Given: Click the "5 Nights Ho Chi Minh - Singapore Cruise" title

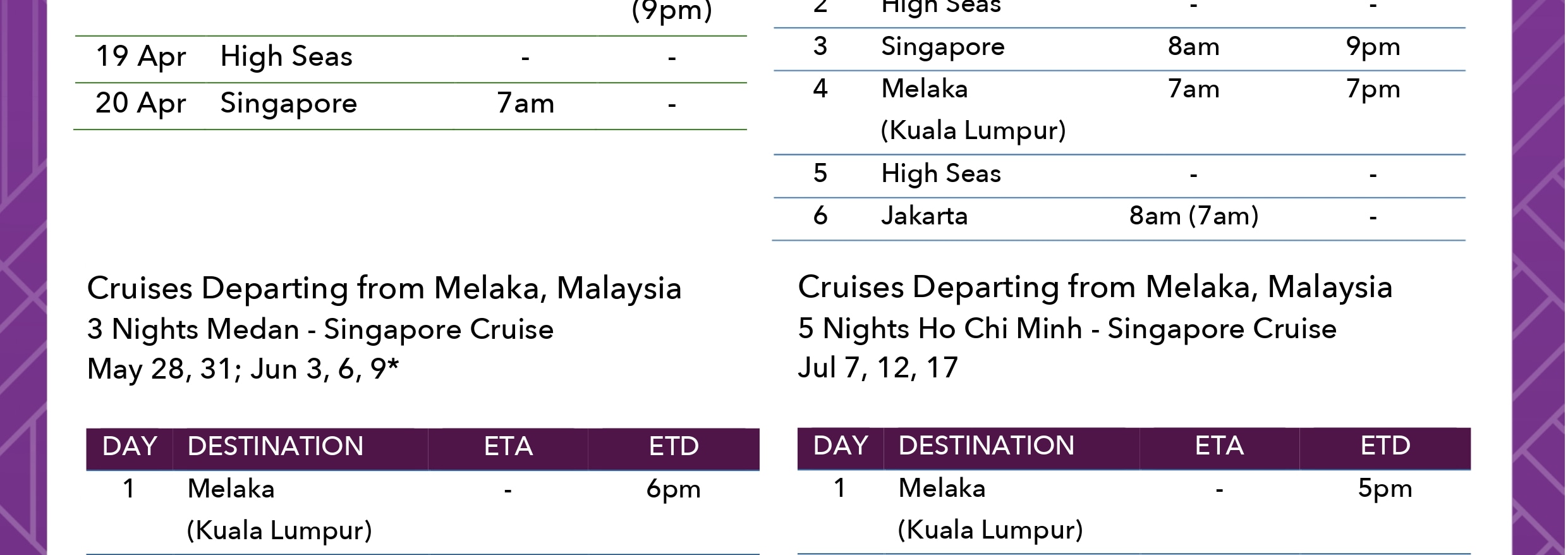Looking at the screenshot, I should (1067, 329).
